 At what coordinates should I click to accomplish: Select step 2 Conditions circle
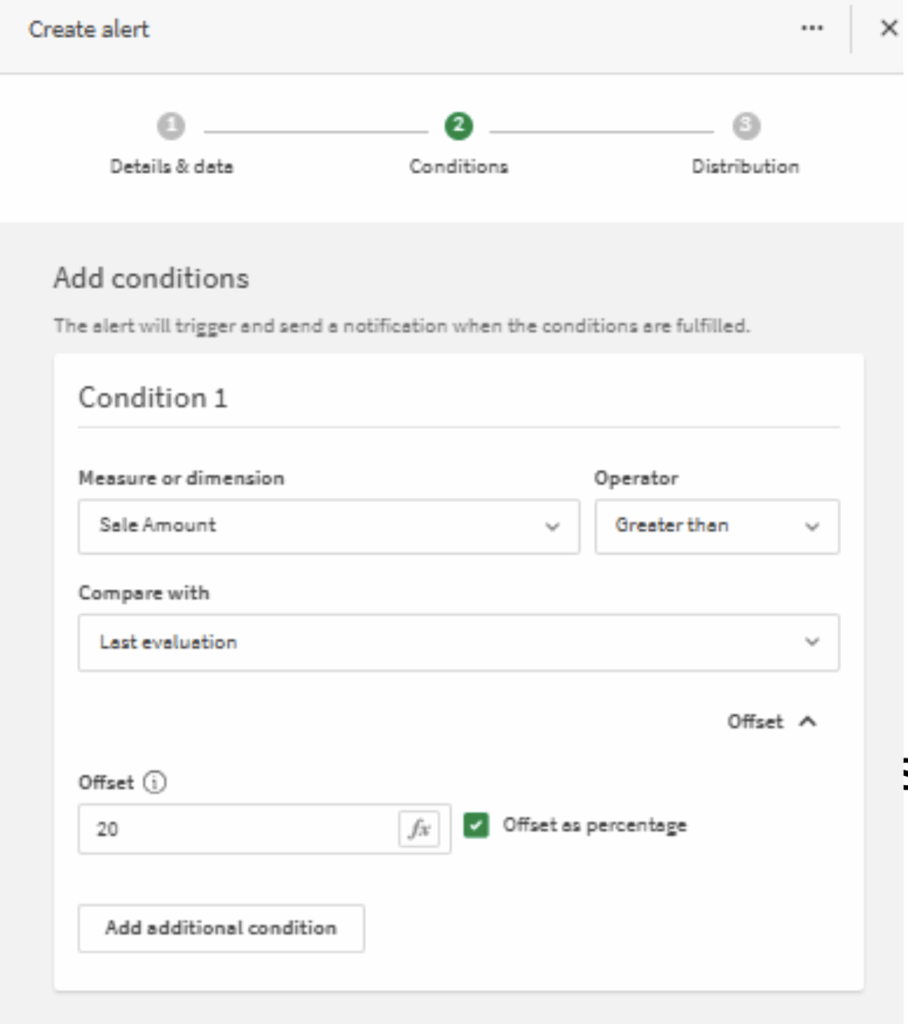pos(458,126)
